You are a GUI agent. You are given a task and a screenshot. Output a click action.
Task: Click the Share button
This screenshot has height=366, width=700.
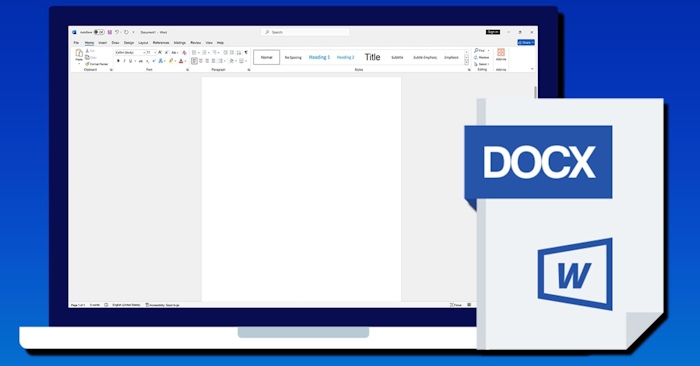pos(526,42)
